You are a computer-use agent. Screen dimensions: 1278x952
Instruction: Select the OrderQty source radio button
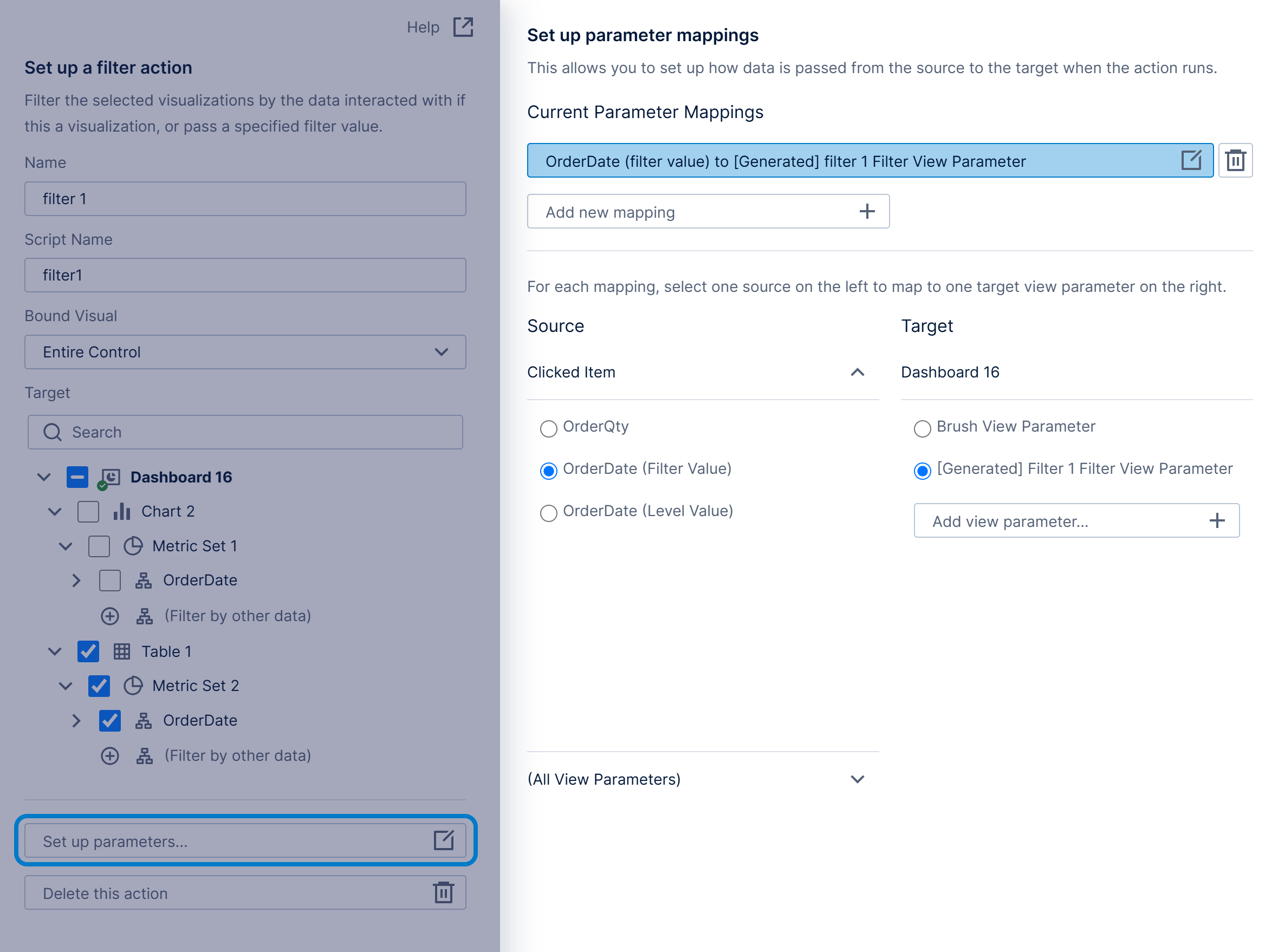pyautogui.click(x=548, y=428)
